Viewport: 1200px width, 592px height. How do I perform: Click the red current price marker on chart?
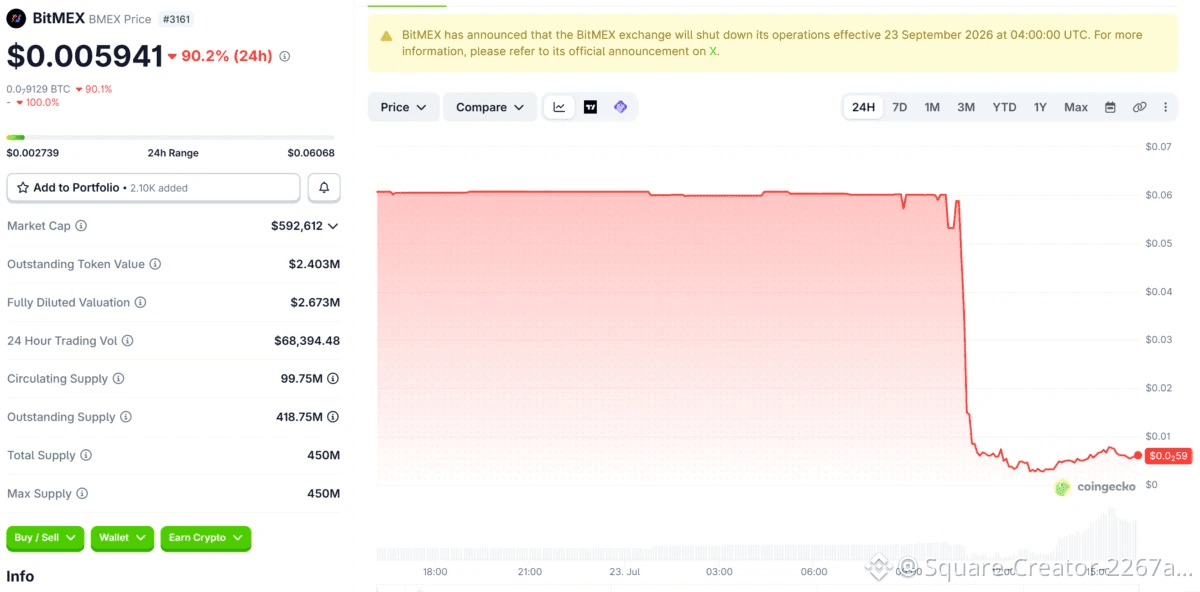point(1167,456)
